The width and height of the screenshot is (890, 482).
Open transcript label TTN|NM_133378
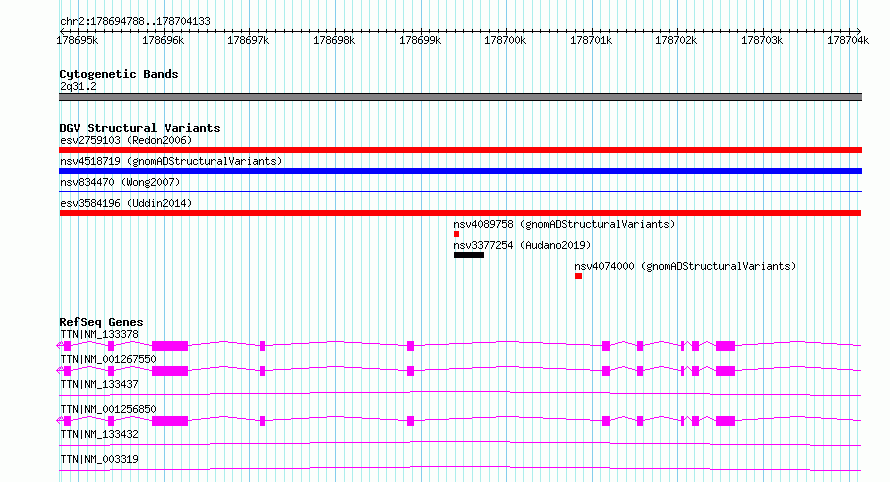99,334
